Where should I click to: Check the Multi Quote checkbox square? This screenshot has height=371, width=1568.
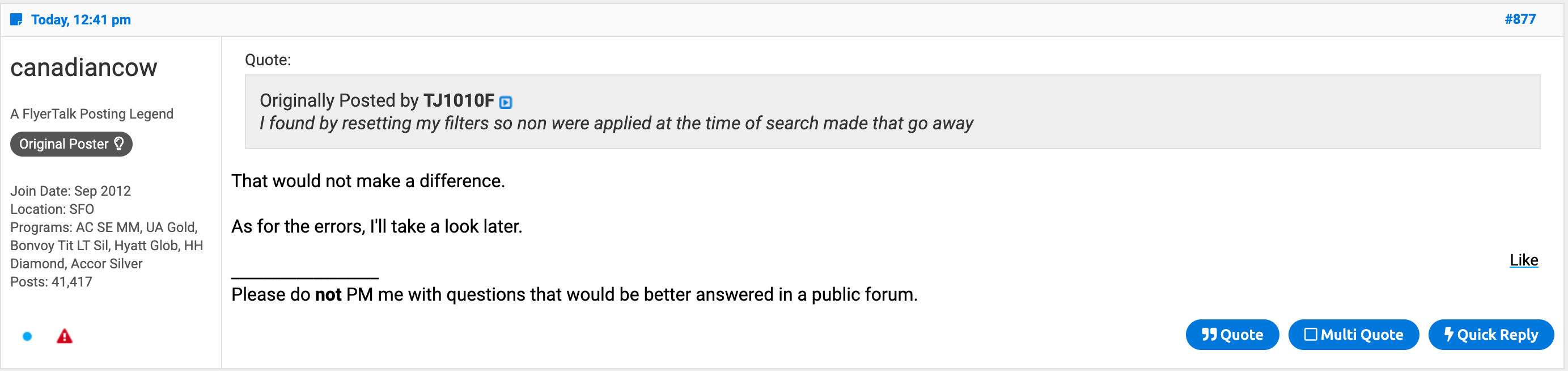point(1311,335)
